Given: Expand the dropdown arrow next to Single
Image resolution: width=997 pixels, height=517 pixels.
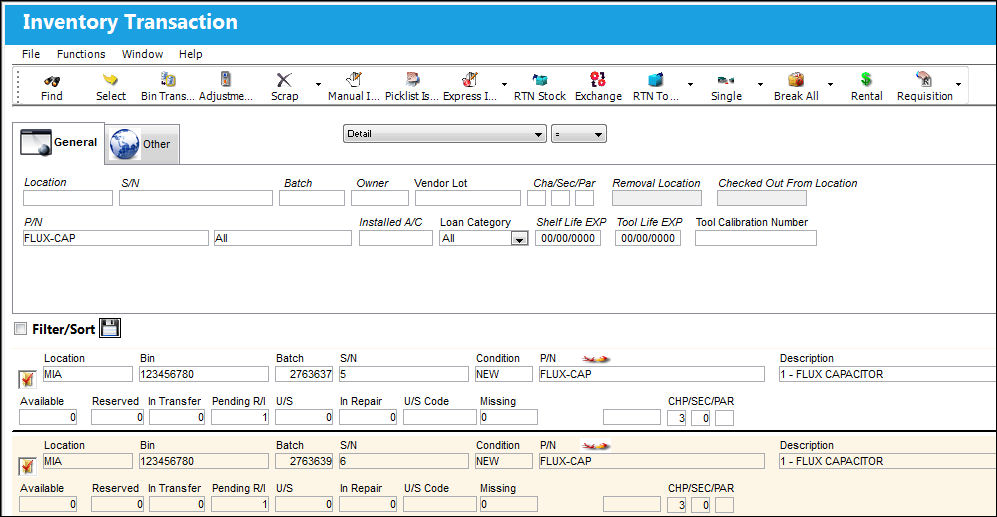Looking at the screenshot, I should pyautogui.click(x=760, y=85).
